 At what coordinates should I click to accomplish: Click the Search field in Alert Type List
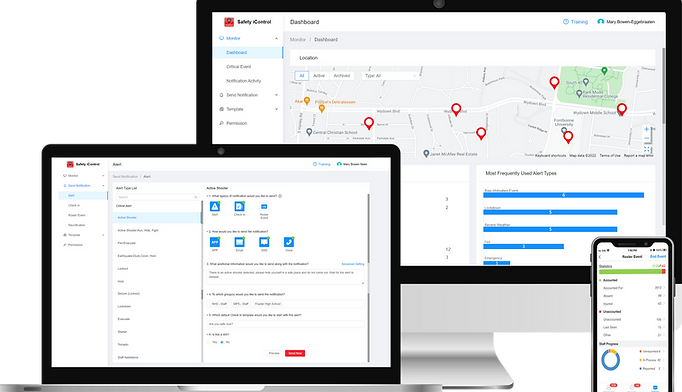tap(157, 197)
